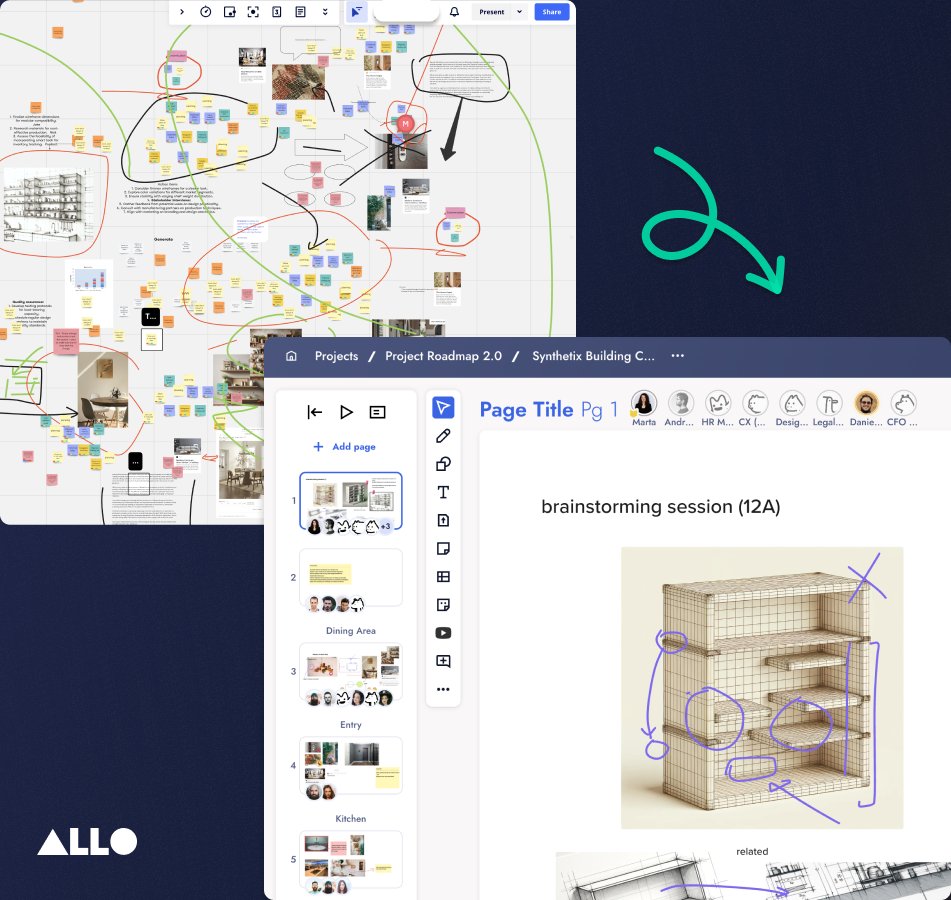Image resolution: width=951 pixels, height=900 pixels.
Task: Select the Text tool
Action: coord(443,492)
